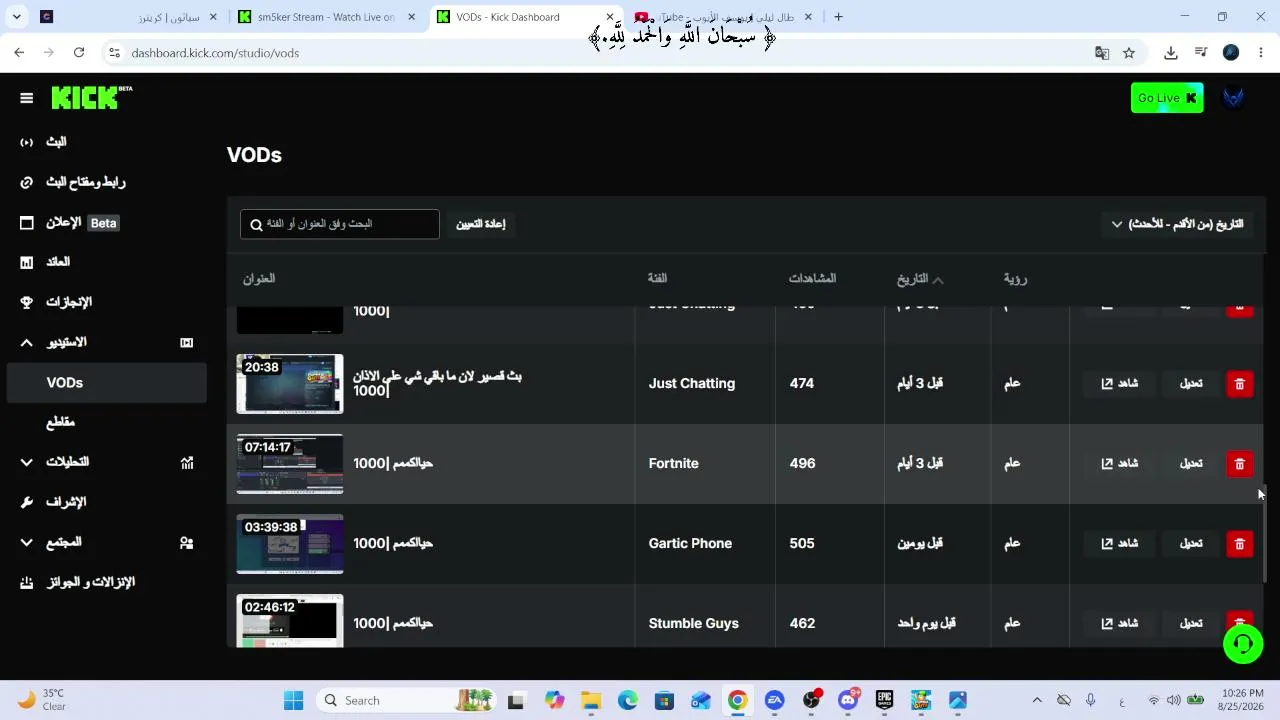Screen dimensions: 1280x720
Task: Expand the المجتمع section in the sidebar
Action: point(27,542)
